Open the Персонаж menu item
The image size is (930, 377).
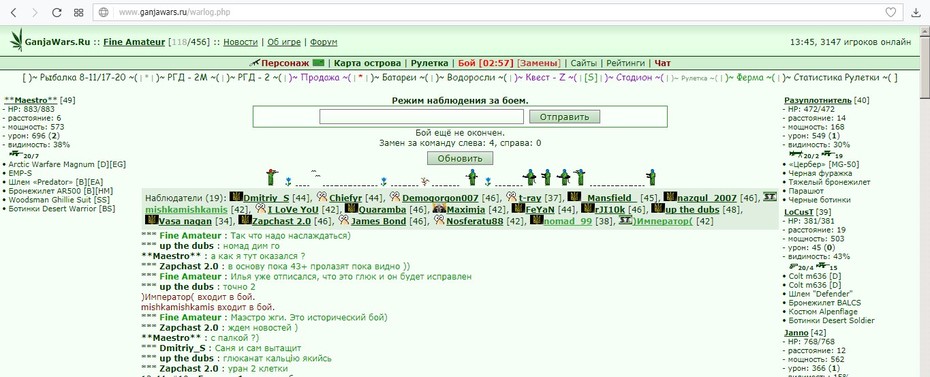[286, 63]
